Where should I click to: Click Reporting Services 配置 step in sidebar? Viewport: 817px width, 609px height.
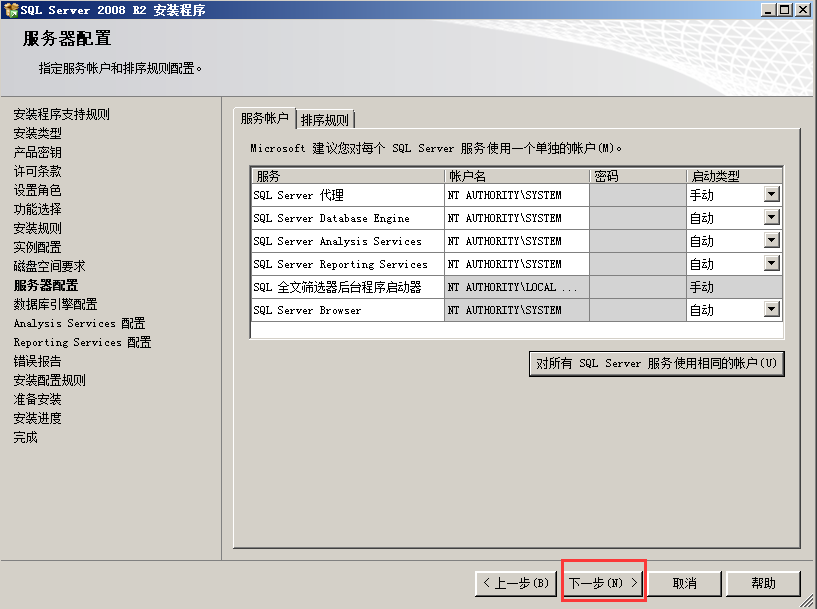(x=82, y=342)
